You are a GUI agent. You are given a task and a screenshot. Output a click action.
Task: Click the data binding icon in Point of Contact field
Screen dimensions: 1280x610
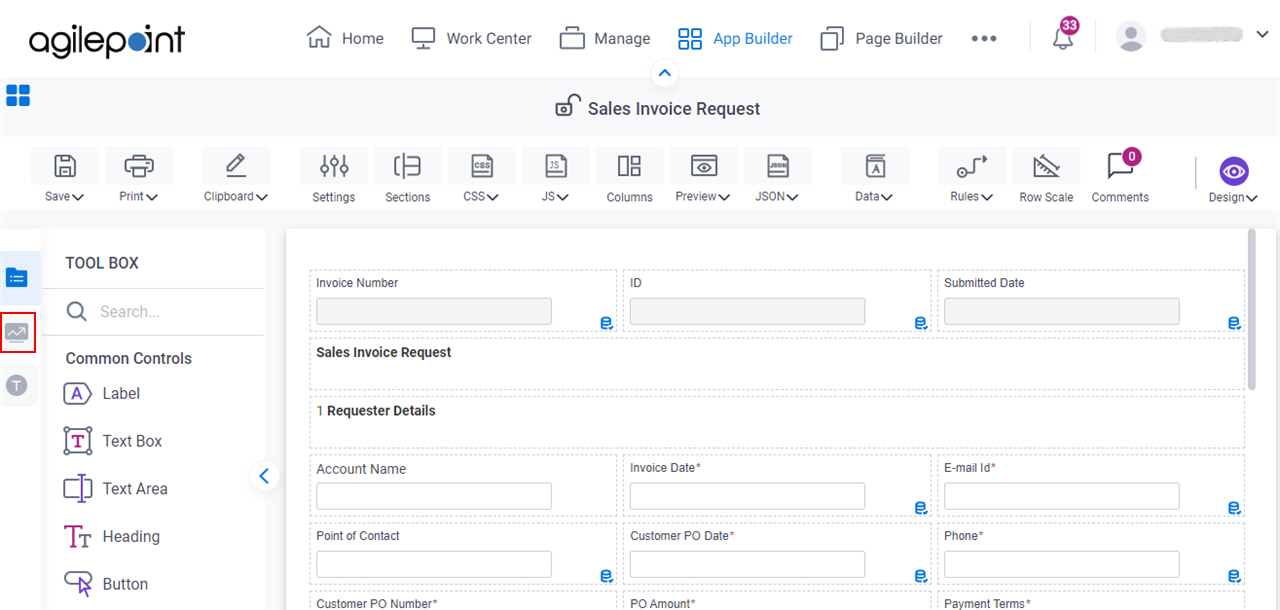pyautogui.click(x=607, y=575)
